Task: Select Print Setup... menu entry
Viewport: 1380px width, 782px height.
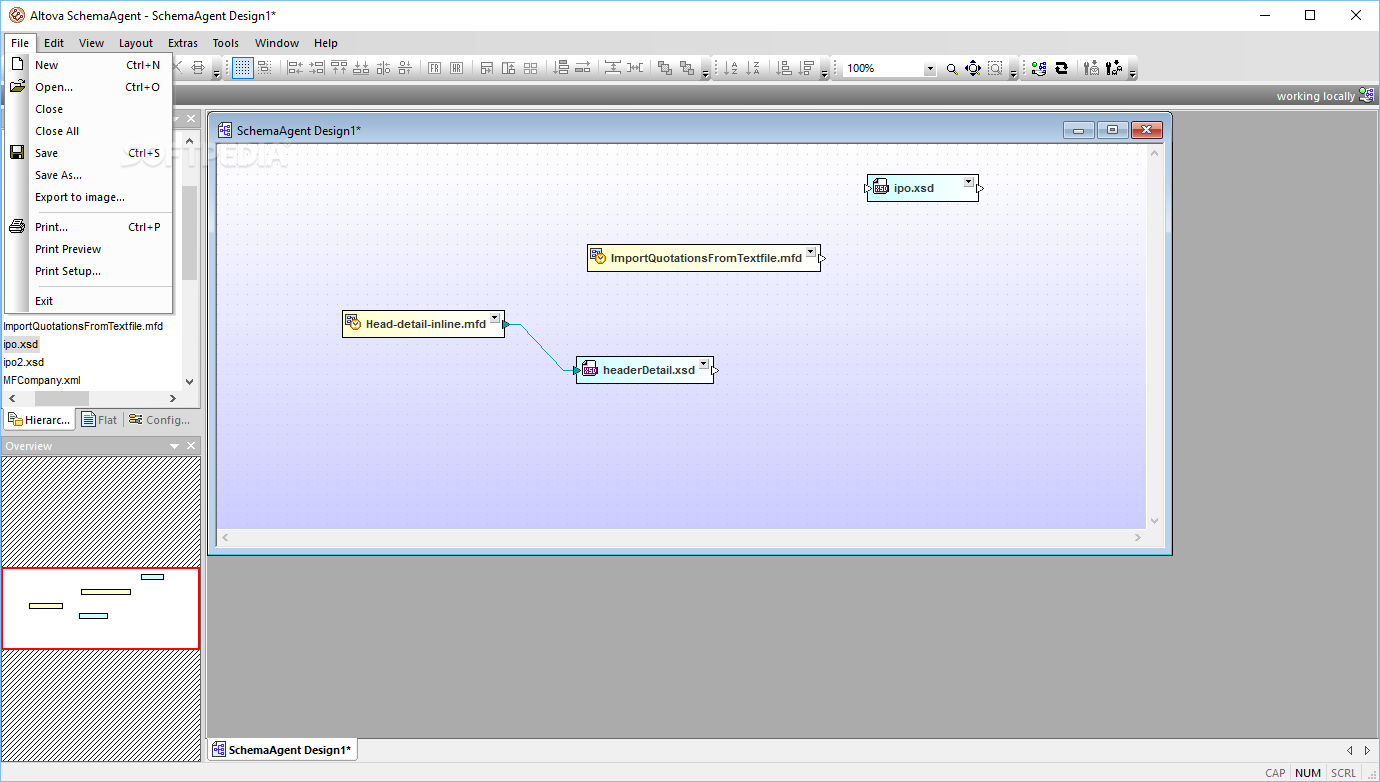Action: tap(90, 271)
